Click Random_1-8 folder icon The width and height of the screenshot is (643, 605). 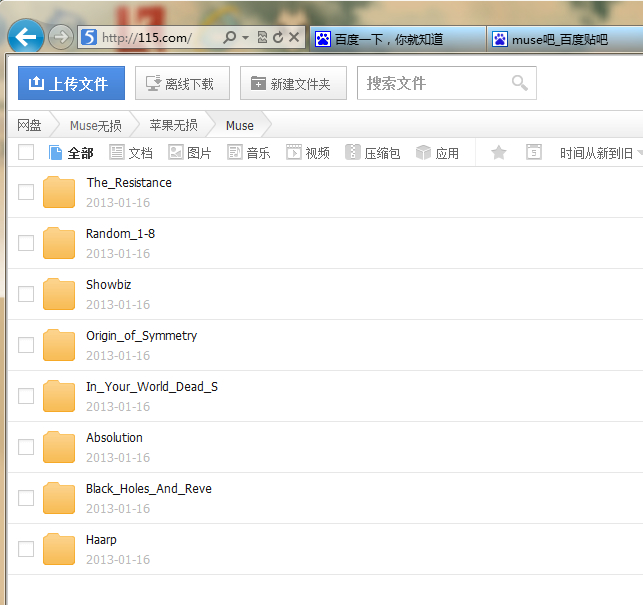[x=59, y=243]
